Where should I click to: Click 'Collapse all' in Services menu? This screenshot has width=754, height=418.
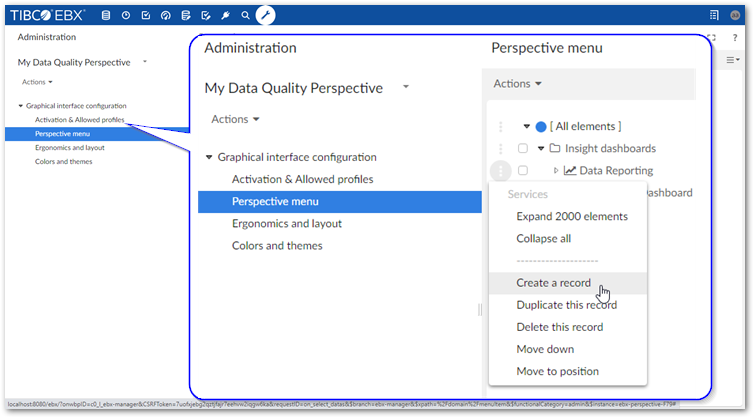pyautogui.click(x=544, y=238)
